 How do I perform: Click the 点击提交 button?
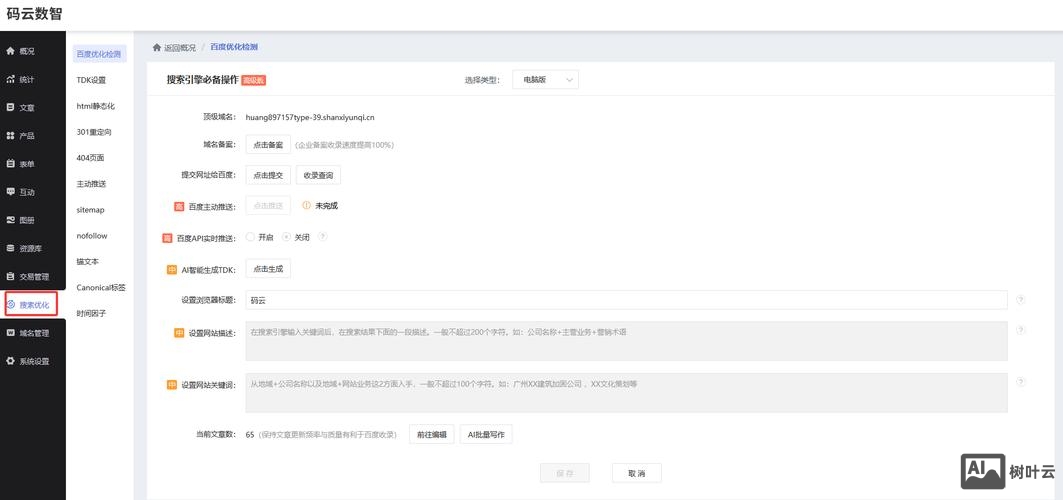click(x=268, y=175)
